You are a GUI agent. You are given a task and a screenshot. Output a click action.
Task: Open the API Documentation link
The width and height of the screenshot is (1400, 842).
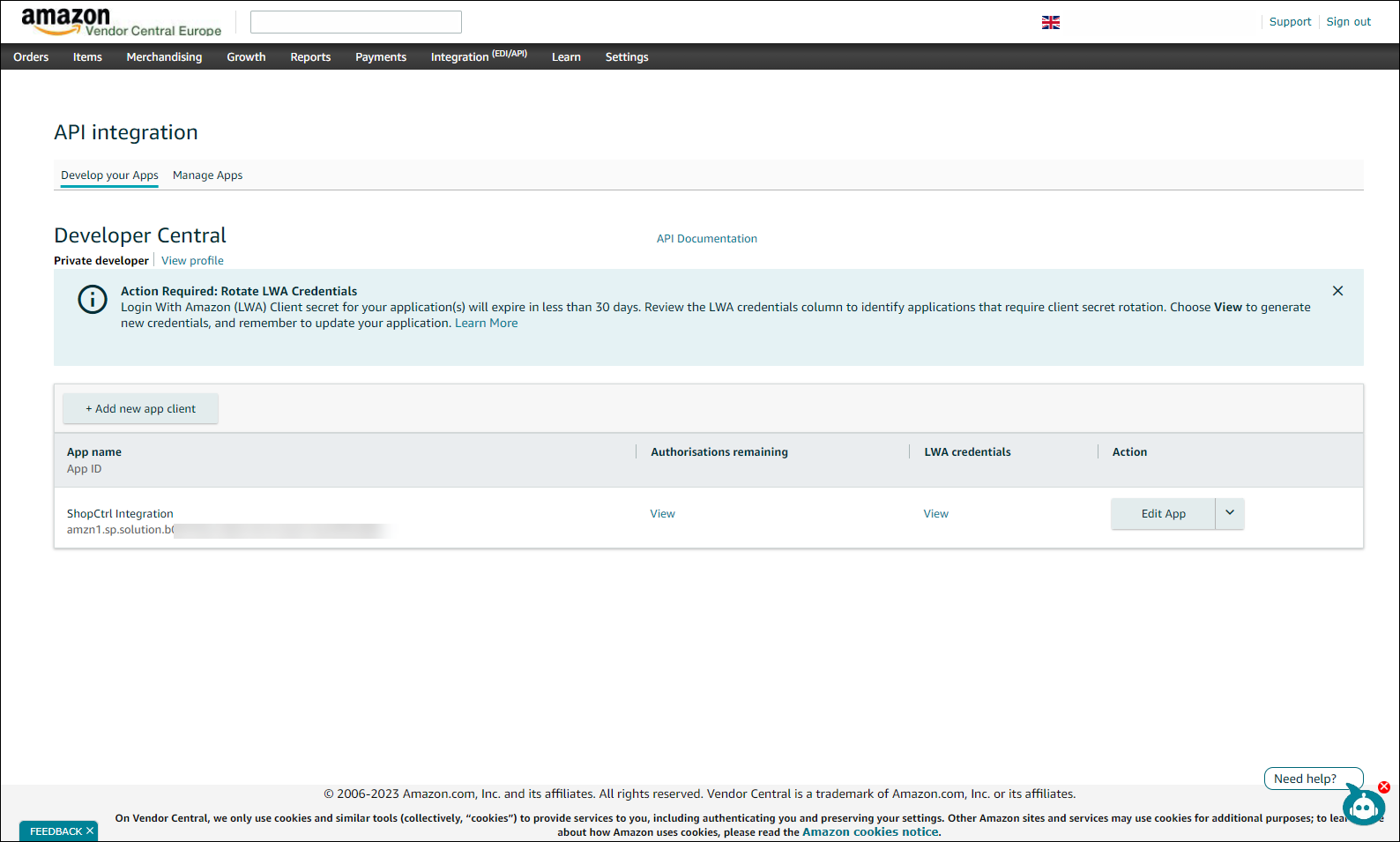(706, 239)
